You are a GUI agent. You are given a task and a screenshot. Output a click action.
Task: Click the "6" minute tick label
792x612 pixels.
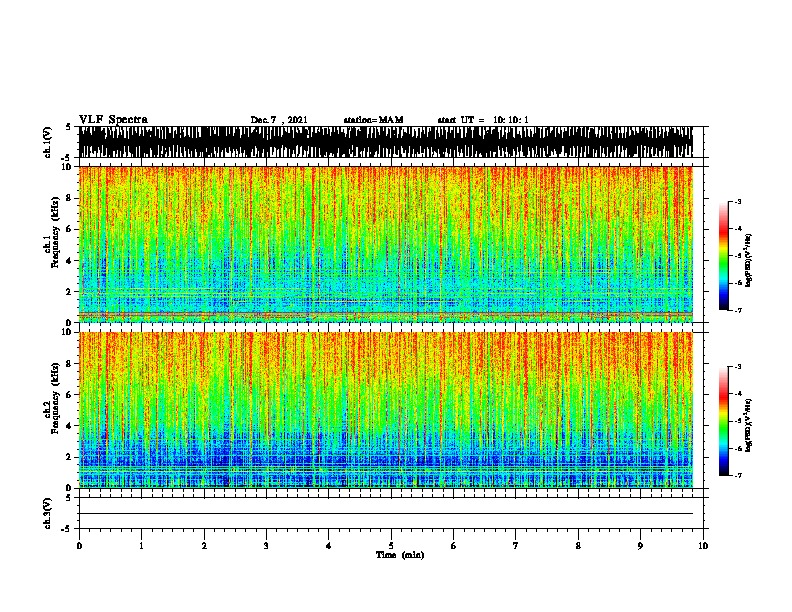click(x=454, y=546)
